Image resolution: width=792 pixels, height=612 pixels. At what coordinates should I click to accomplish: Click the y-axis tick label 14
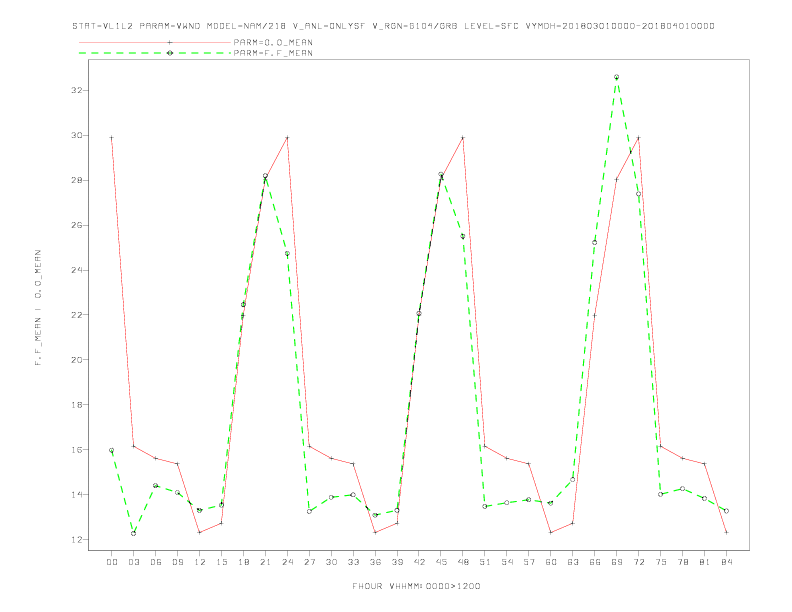click(x=77, y=494)
